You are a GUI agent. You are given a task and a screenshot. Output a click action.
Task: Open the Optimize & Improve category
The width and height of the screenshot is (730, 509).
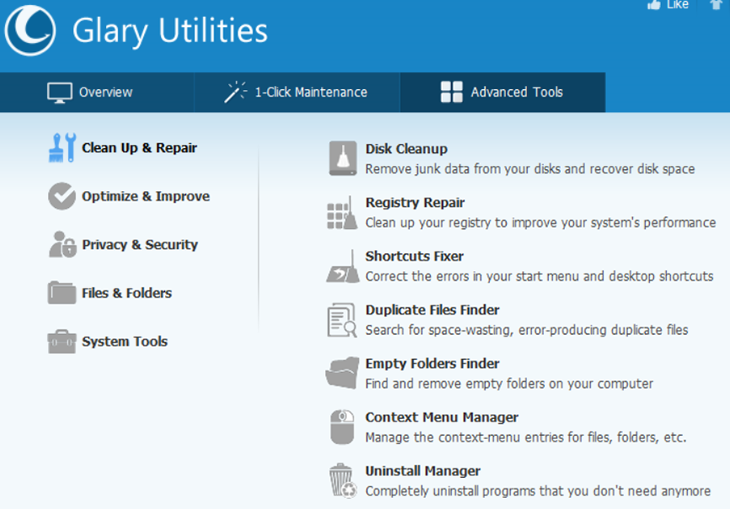tap(129, 196)
